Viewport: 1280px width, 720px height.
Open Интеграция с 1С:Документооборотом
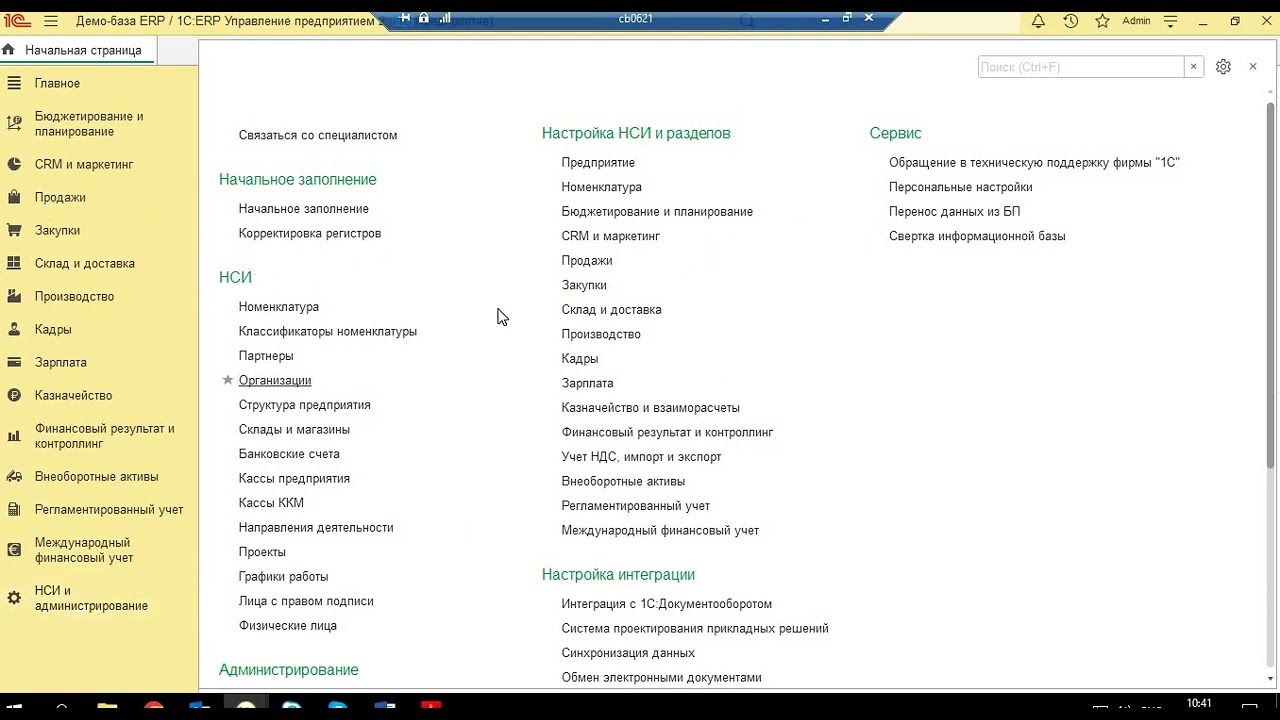click(667, 604)
